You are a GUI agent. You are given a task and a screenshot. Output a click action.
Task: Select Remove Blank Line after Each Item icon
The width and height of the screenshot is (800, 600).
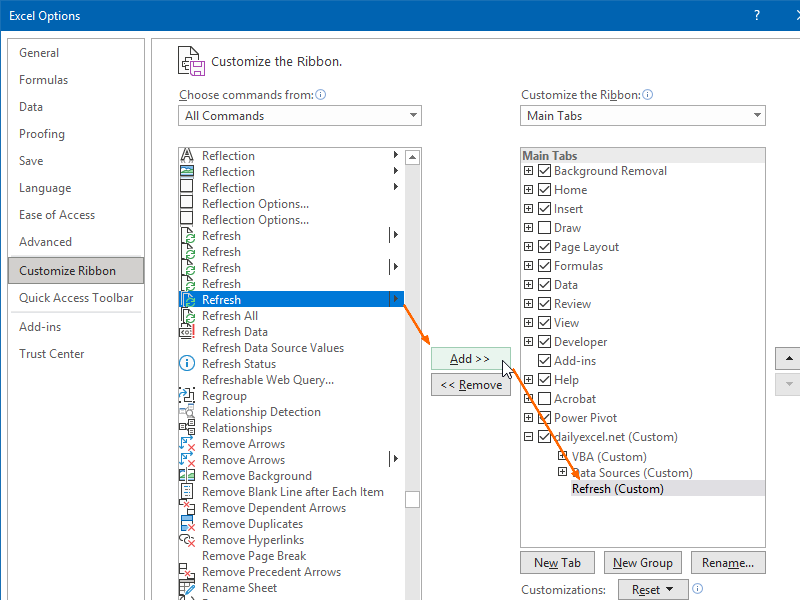point(187,491)
